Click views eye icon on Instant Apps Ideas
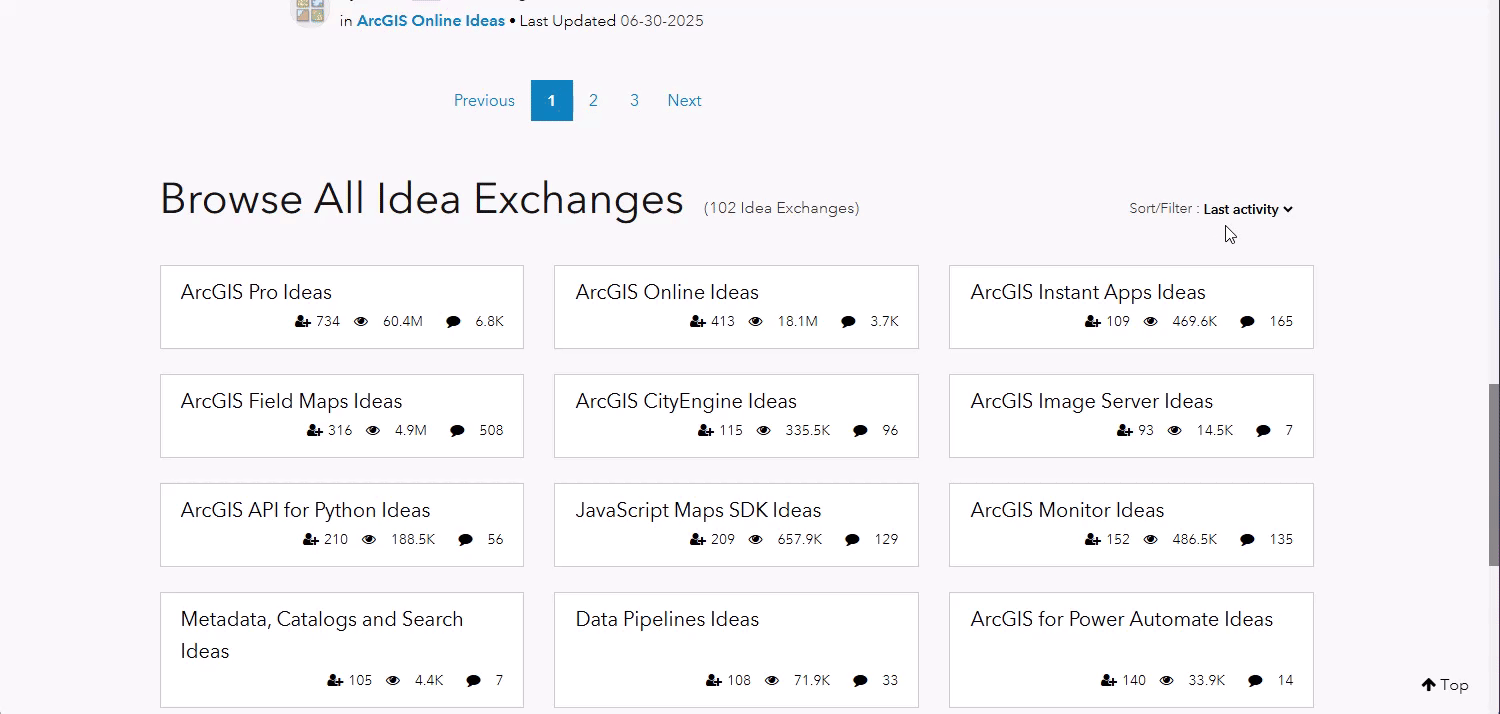1500x714 pixels. click(1151, 322)
